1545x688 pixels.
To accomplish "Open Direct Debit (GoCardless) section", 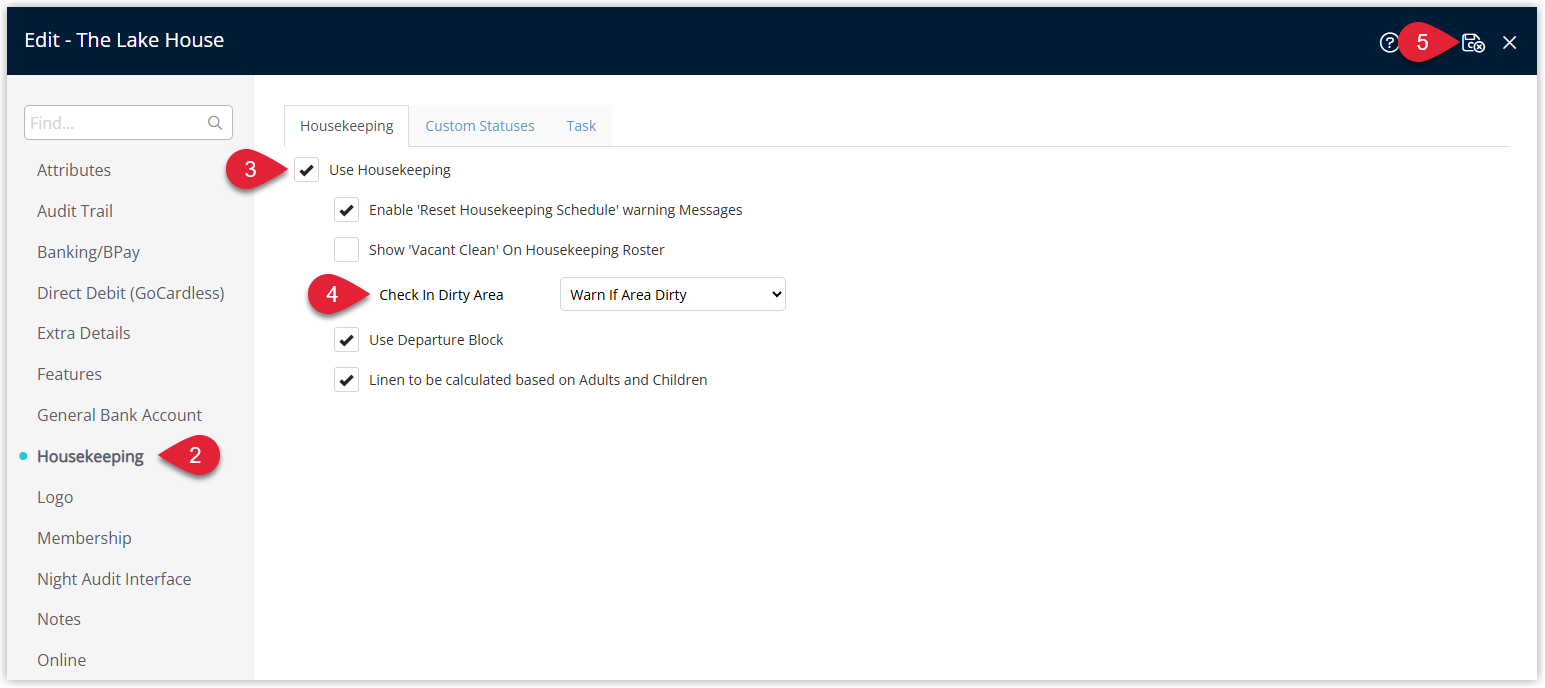I will click(x=131, y=293).
